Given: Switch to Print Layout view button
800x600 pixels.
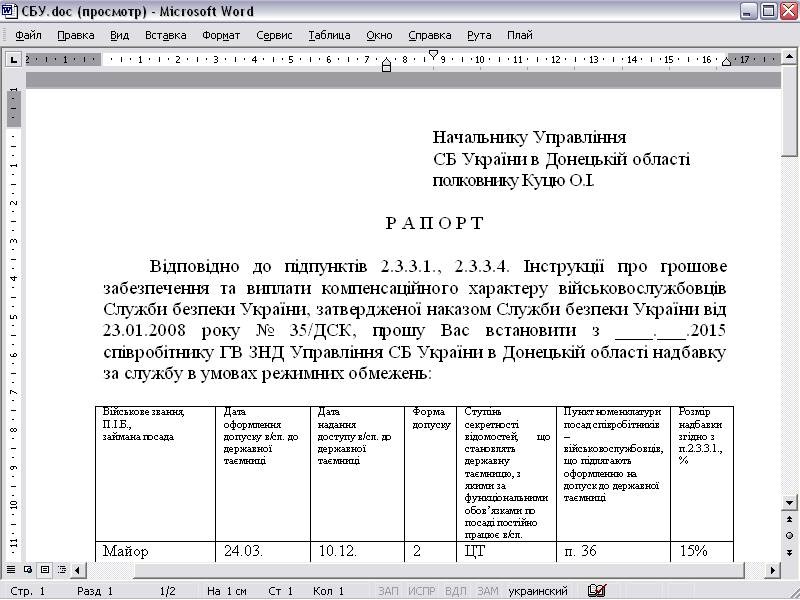Looking at the screenshot, I should click(45, 569).
